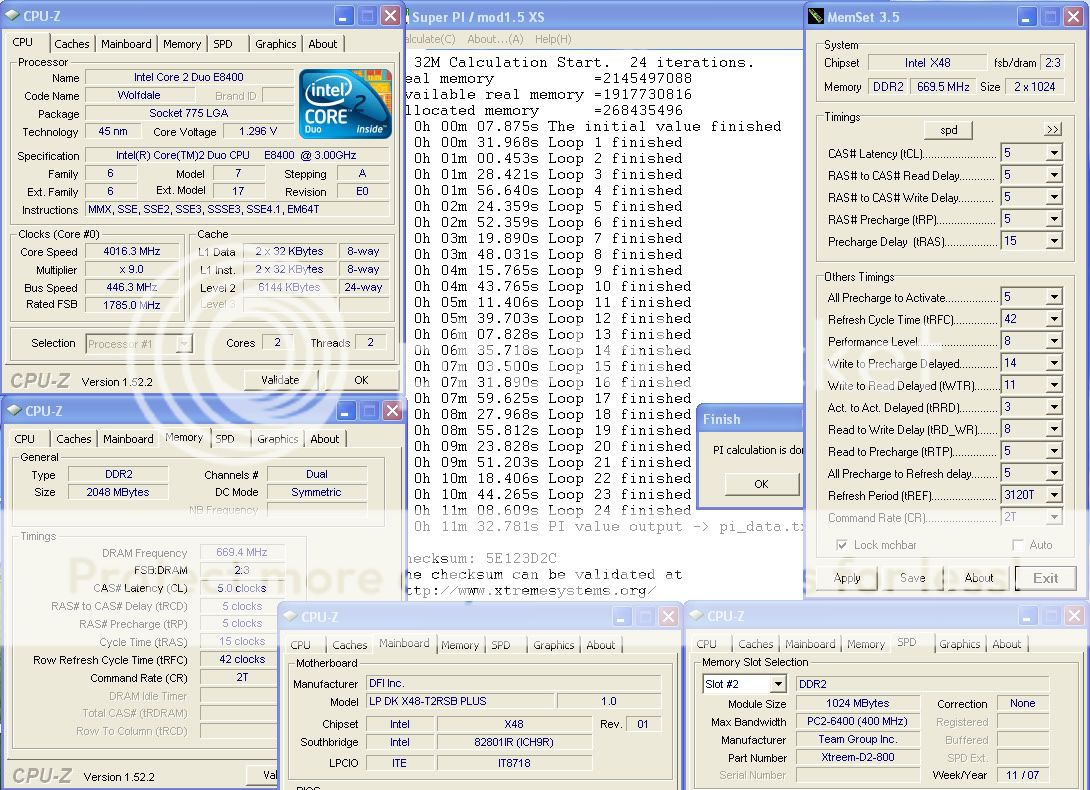Open SPD tab in top CPU-Z window
Viewport: 1090px width, 790px height.
pos(223,44)
